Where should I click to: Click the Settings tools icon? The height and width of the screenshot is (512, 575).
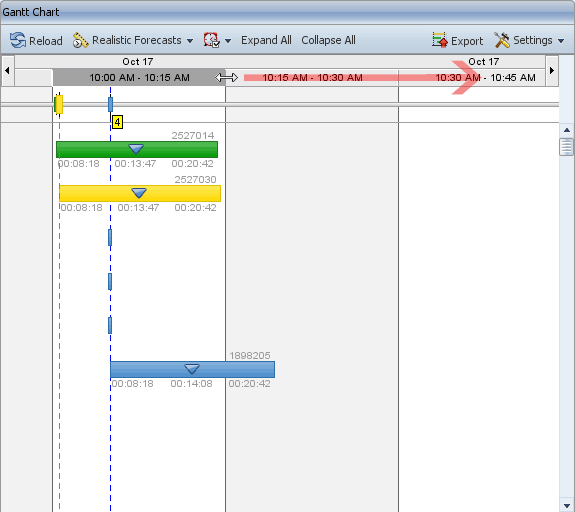(502, 40)
